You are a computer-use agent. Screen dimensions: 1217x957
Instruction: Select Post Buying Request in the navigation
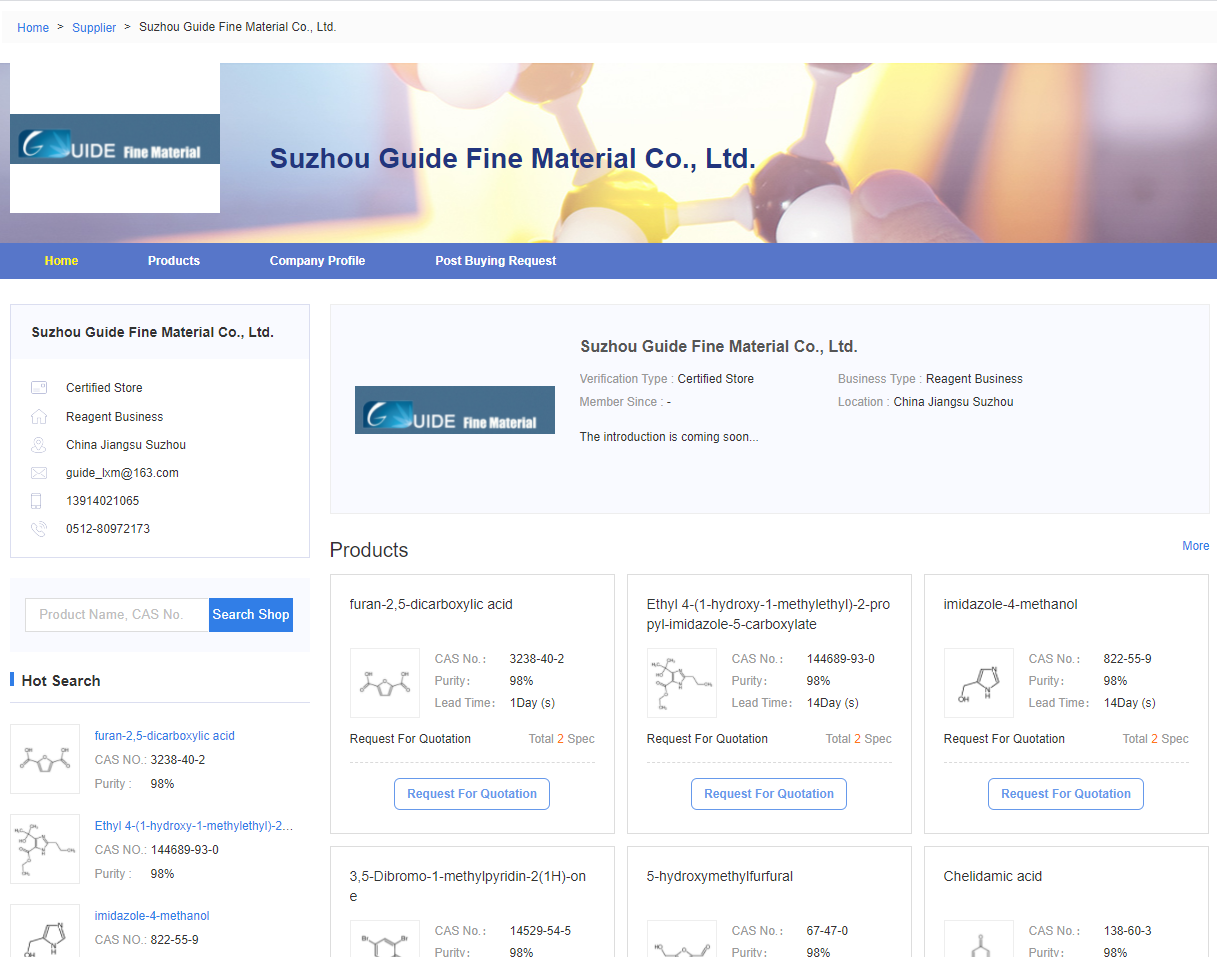point(495,260)
